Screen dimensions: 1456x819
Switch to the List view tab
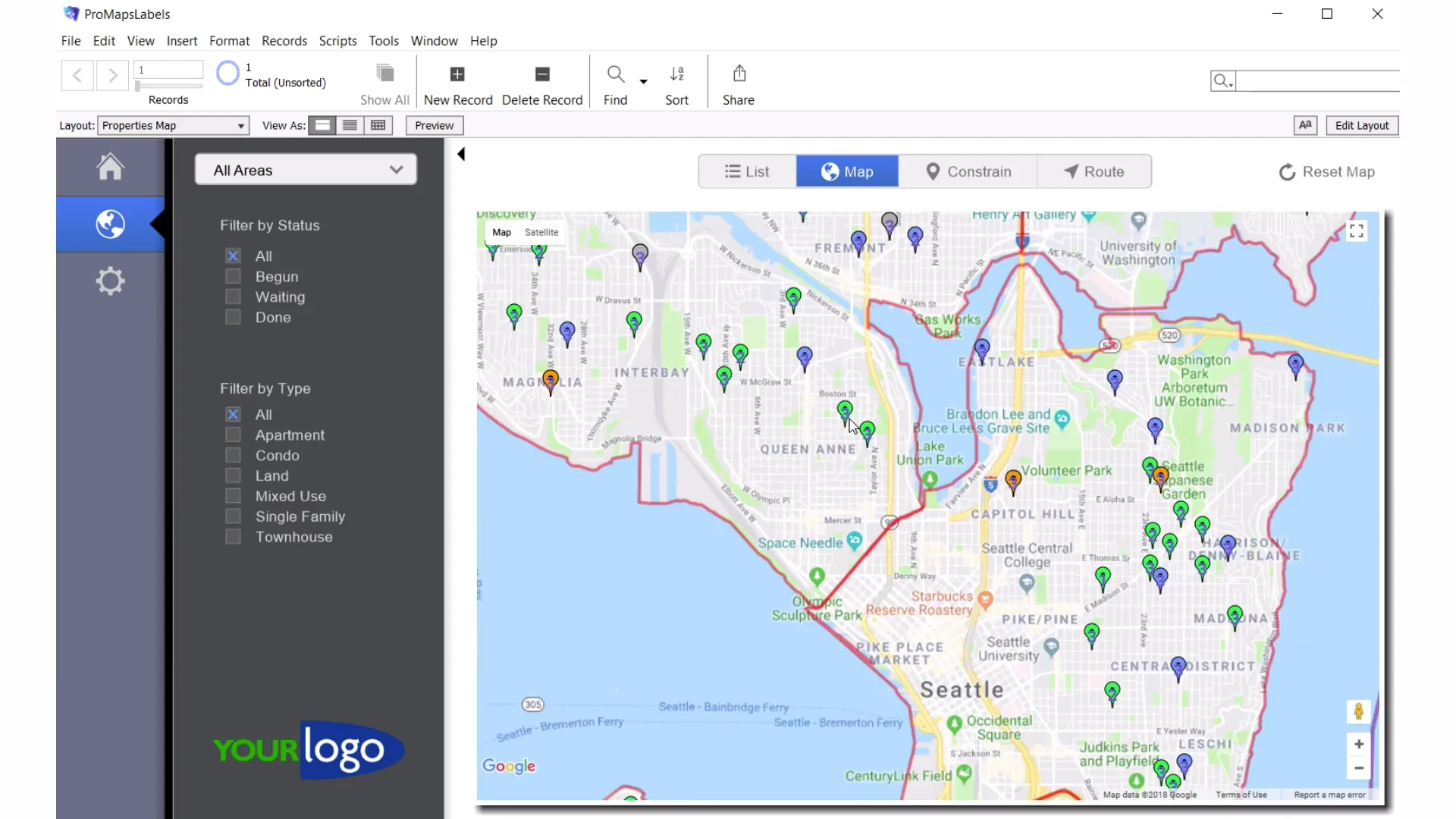click(745, 171)
